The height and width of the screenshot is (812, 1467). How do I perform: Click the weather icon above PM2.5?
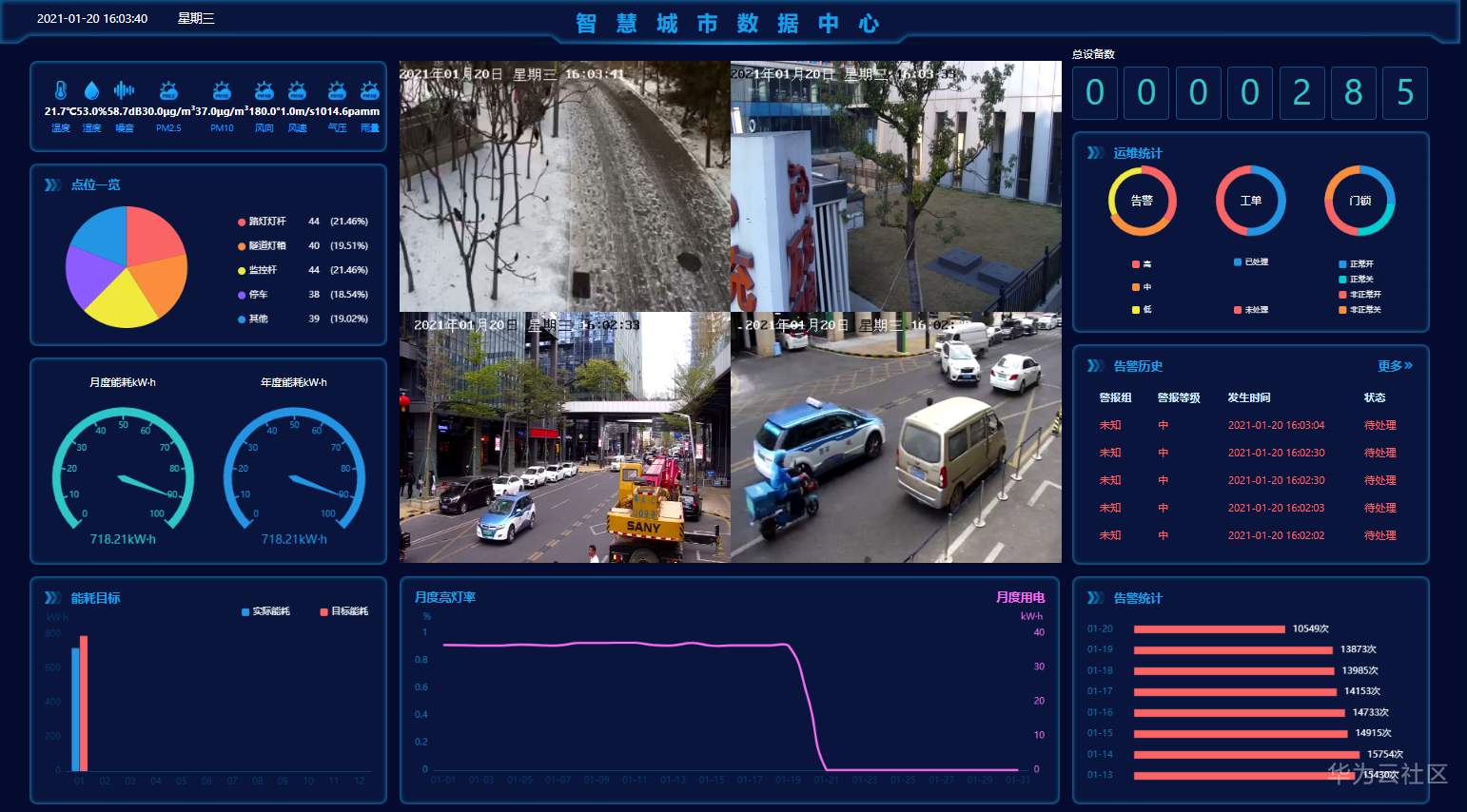(168, 90)
